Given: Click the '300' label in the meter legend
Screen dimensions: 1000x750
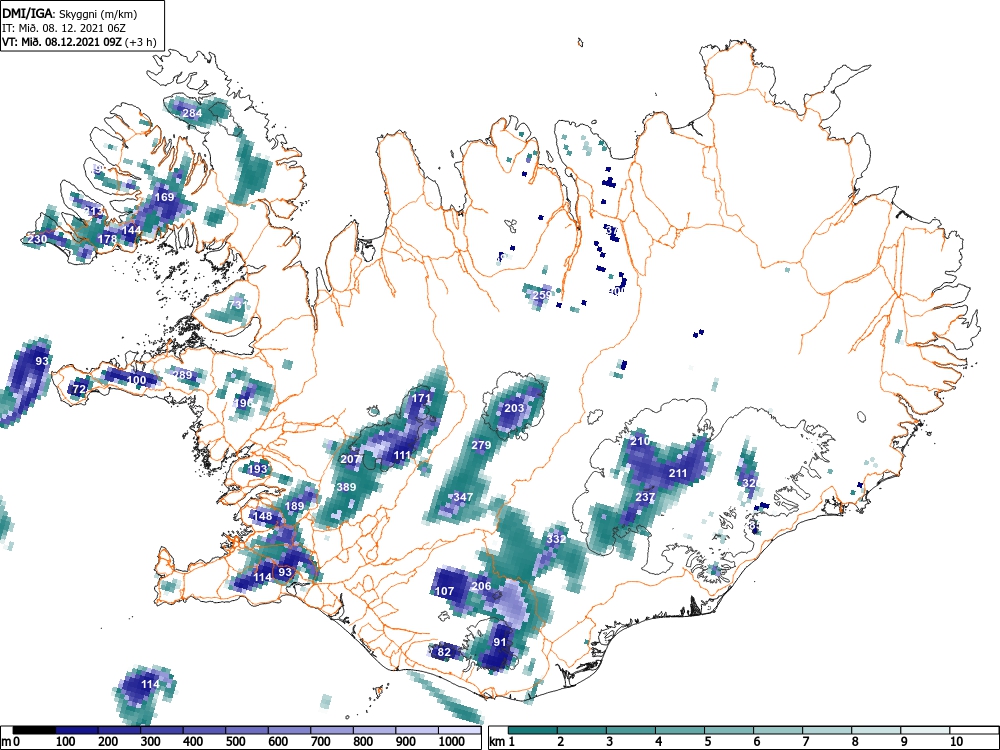Looking at the screenshot, I should pyautogui.click(x=151, y=742).
